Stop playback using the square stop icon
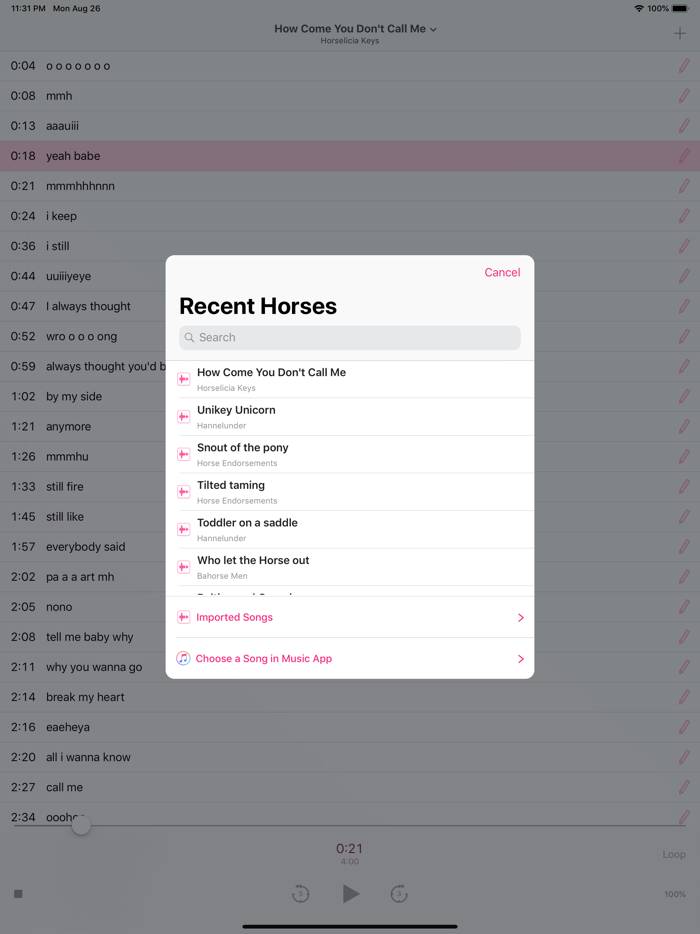The width and height of the screenshot is (700, 934). [18, 893]
